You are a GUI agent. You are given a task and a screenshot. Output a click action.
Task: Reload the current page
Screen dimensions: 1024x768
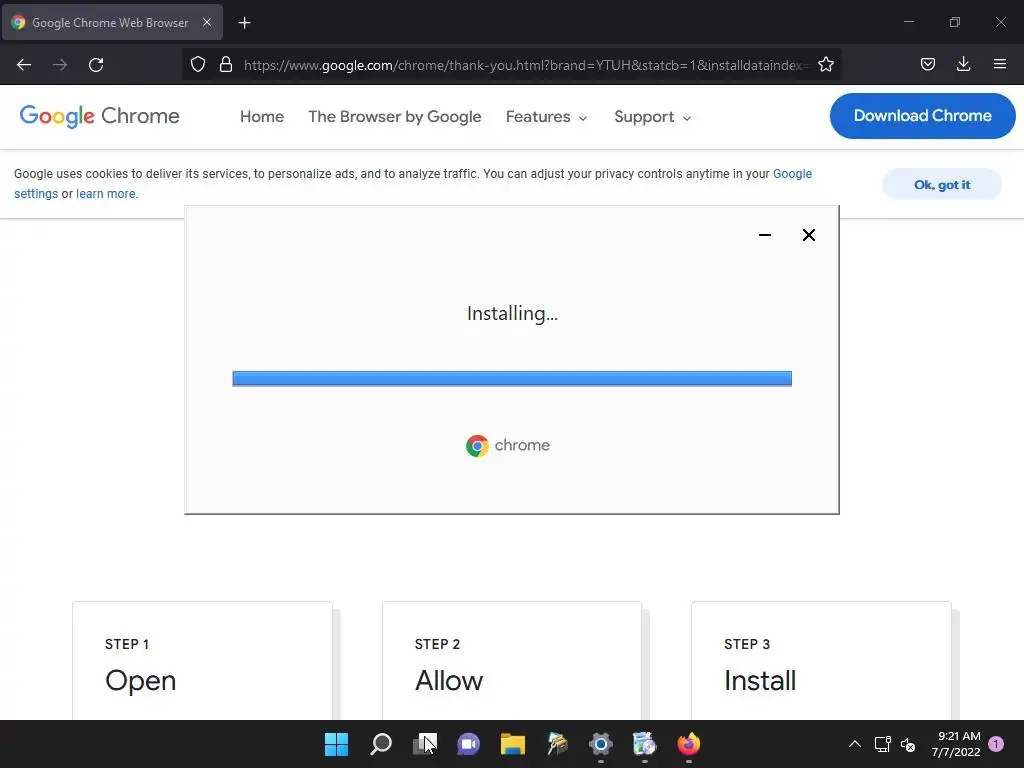click(96, 65)
